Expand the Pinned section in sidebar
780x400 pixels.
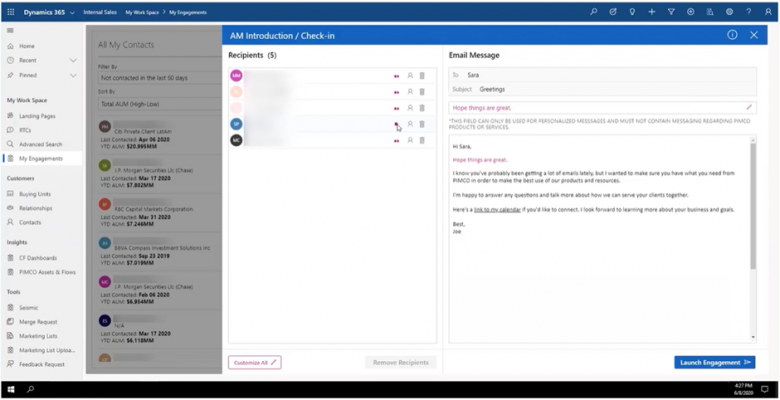click(x=73, y=75)
